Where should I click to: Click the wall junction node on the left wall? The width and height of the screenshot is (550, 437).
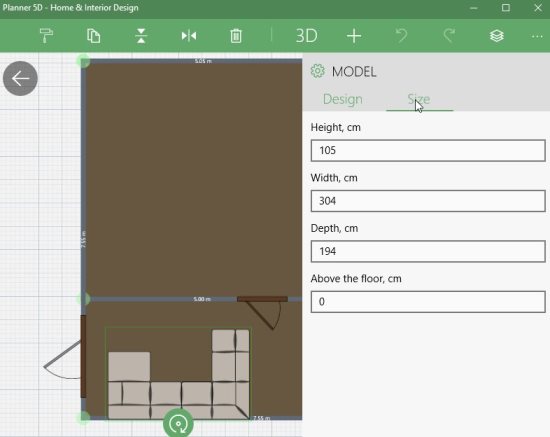83,299
